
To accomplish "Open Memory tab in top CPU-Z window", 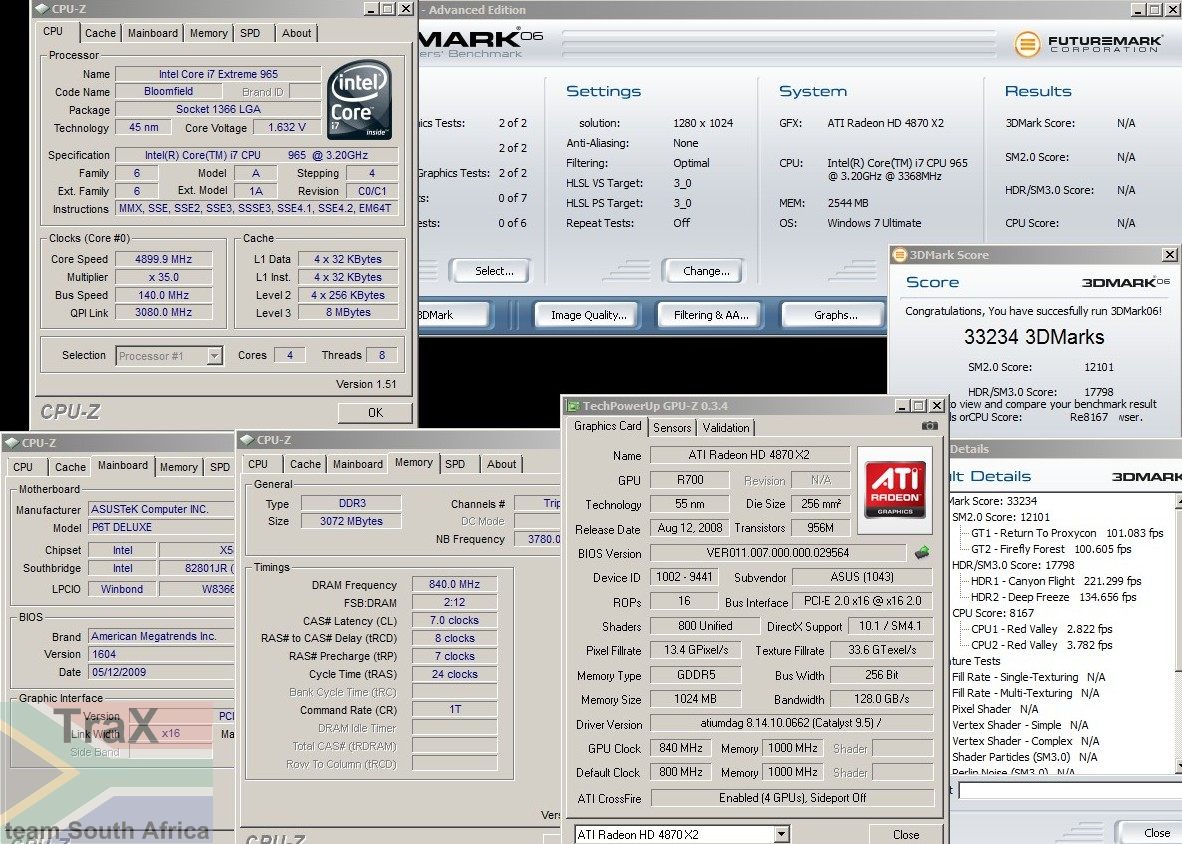I will click(x=209, y=33).
